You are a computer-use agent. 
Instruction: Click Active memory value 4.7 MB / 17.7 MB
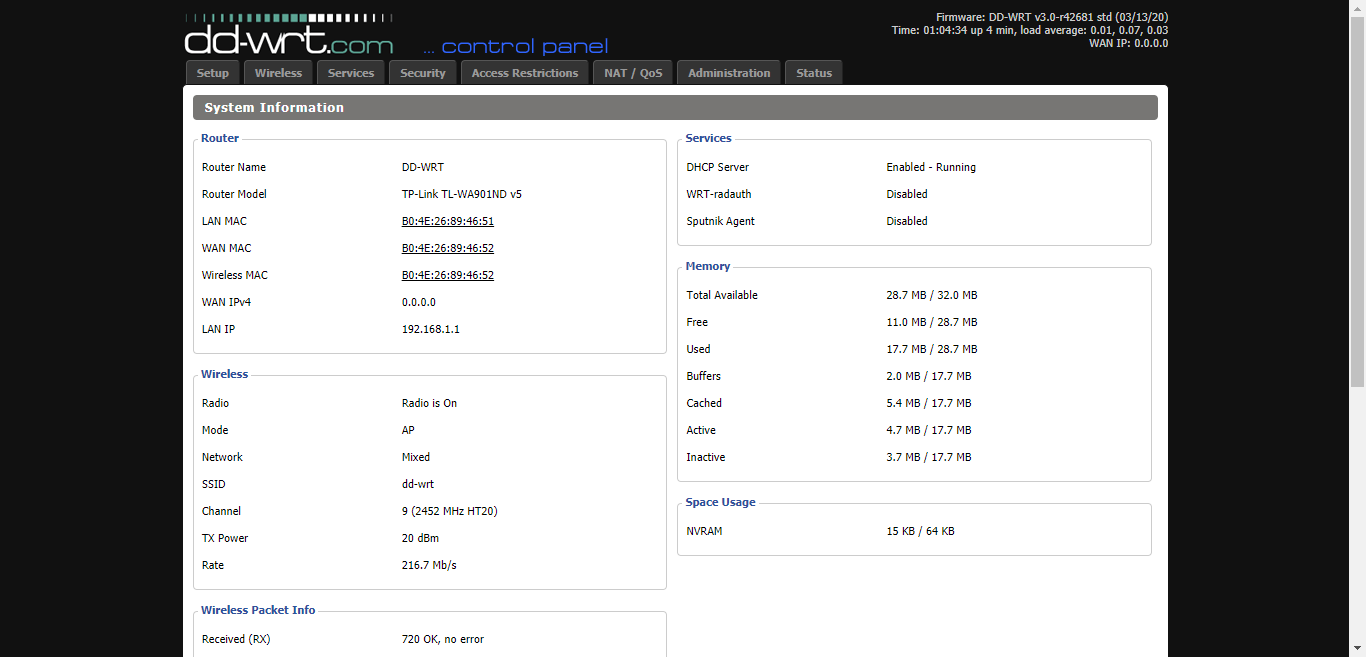pos(929,430)
